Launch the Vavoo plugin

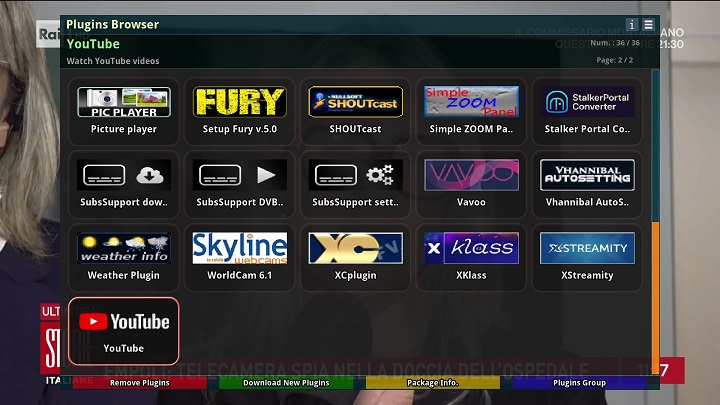471,185
